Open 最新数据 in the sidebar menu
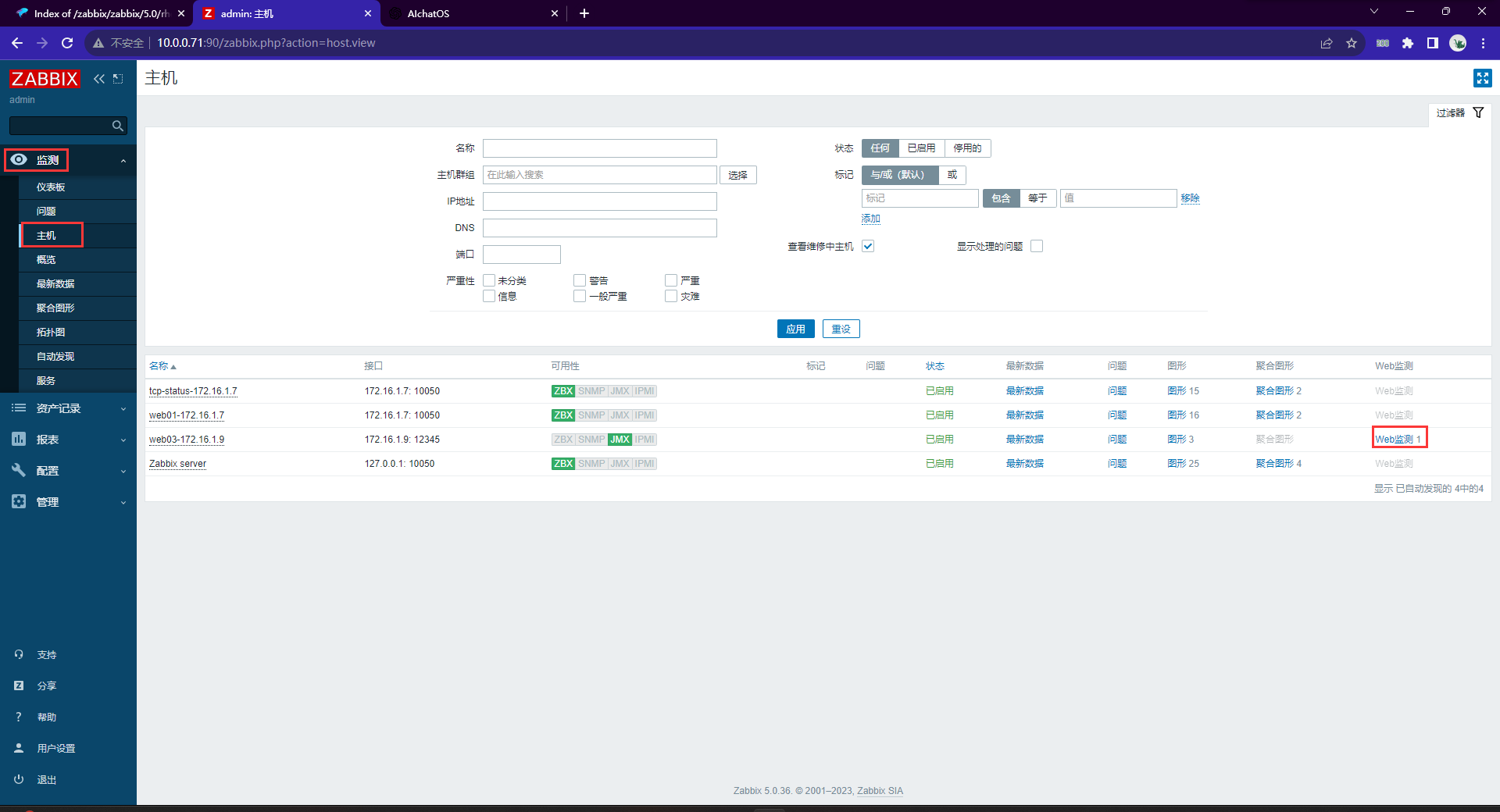 tap(55, 284)
